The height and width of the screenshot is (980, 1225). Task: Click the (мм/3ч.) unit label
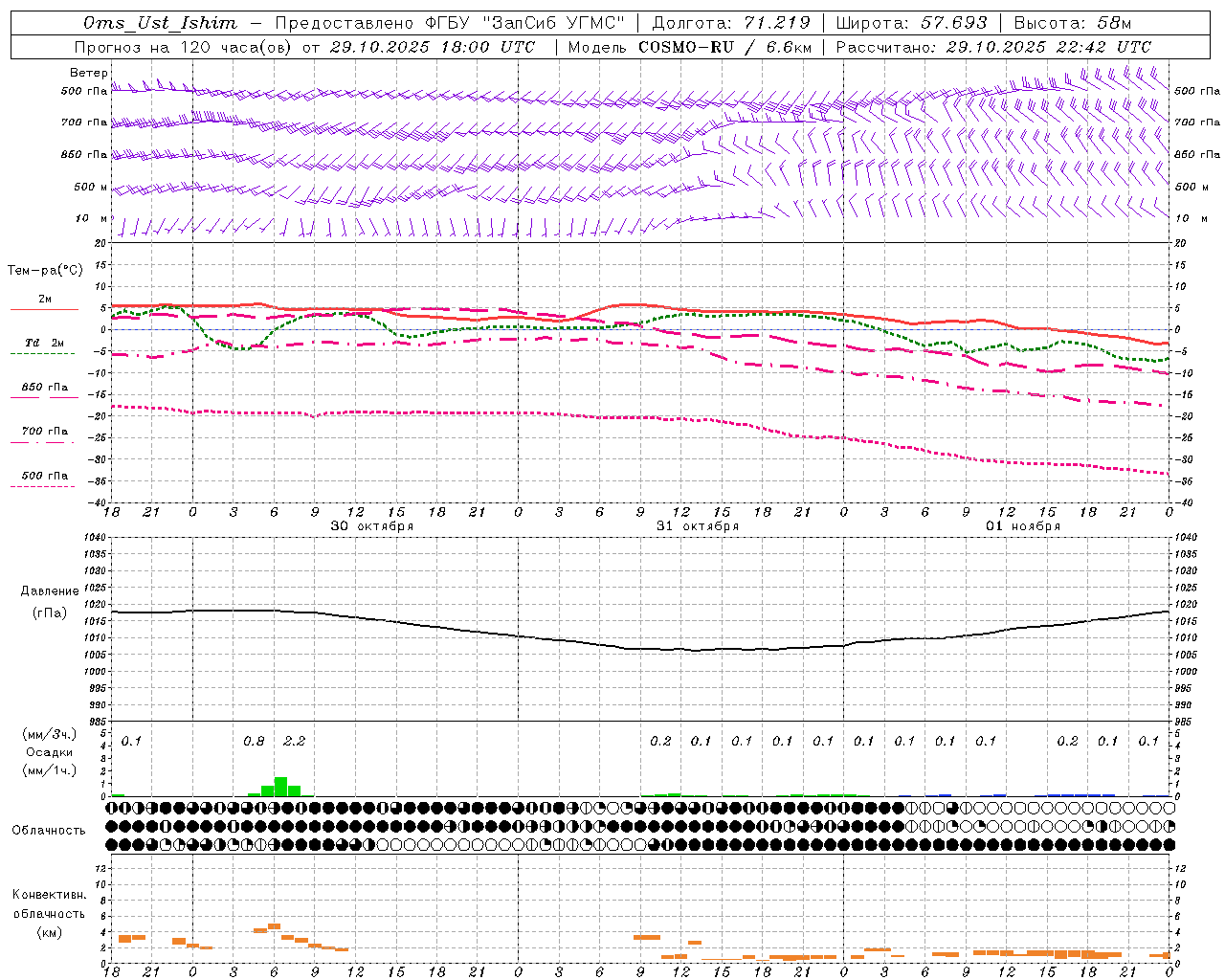(x=50, y=735)
